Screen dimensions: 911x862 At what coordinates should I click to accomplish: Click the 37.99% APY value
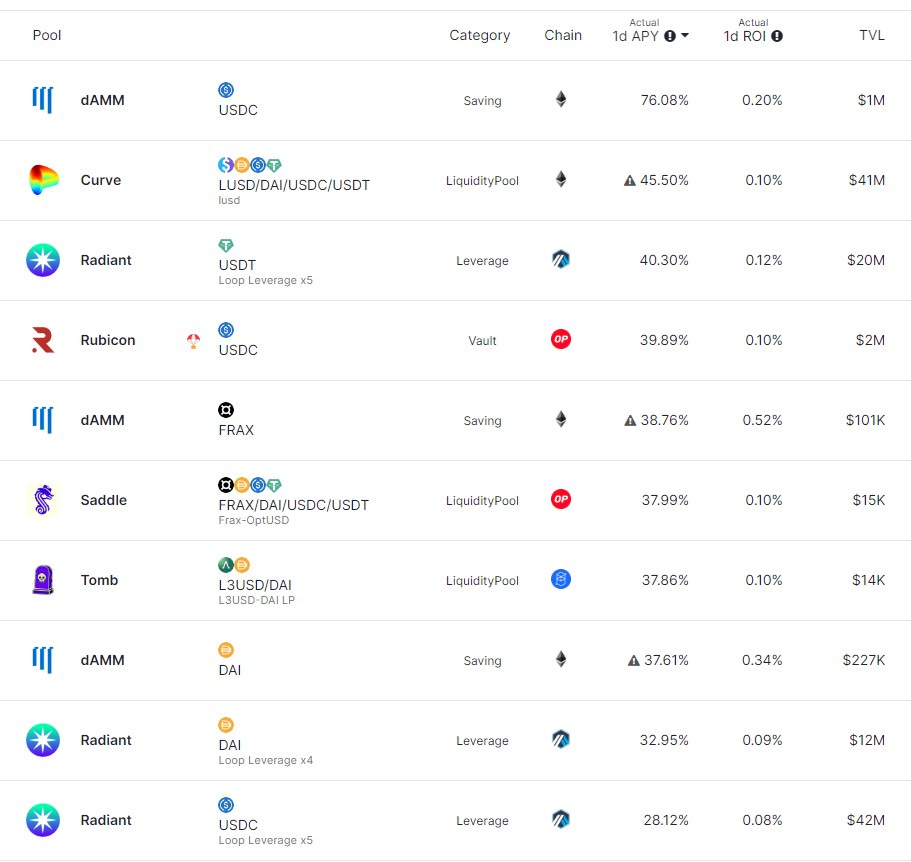pos(665,500)
